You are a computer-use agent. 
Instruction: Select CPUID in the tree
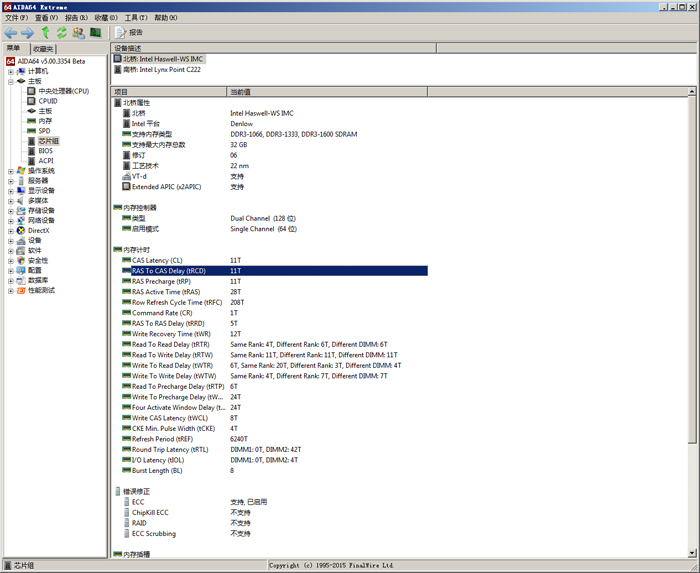click(x=48, y=101)
